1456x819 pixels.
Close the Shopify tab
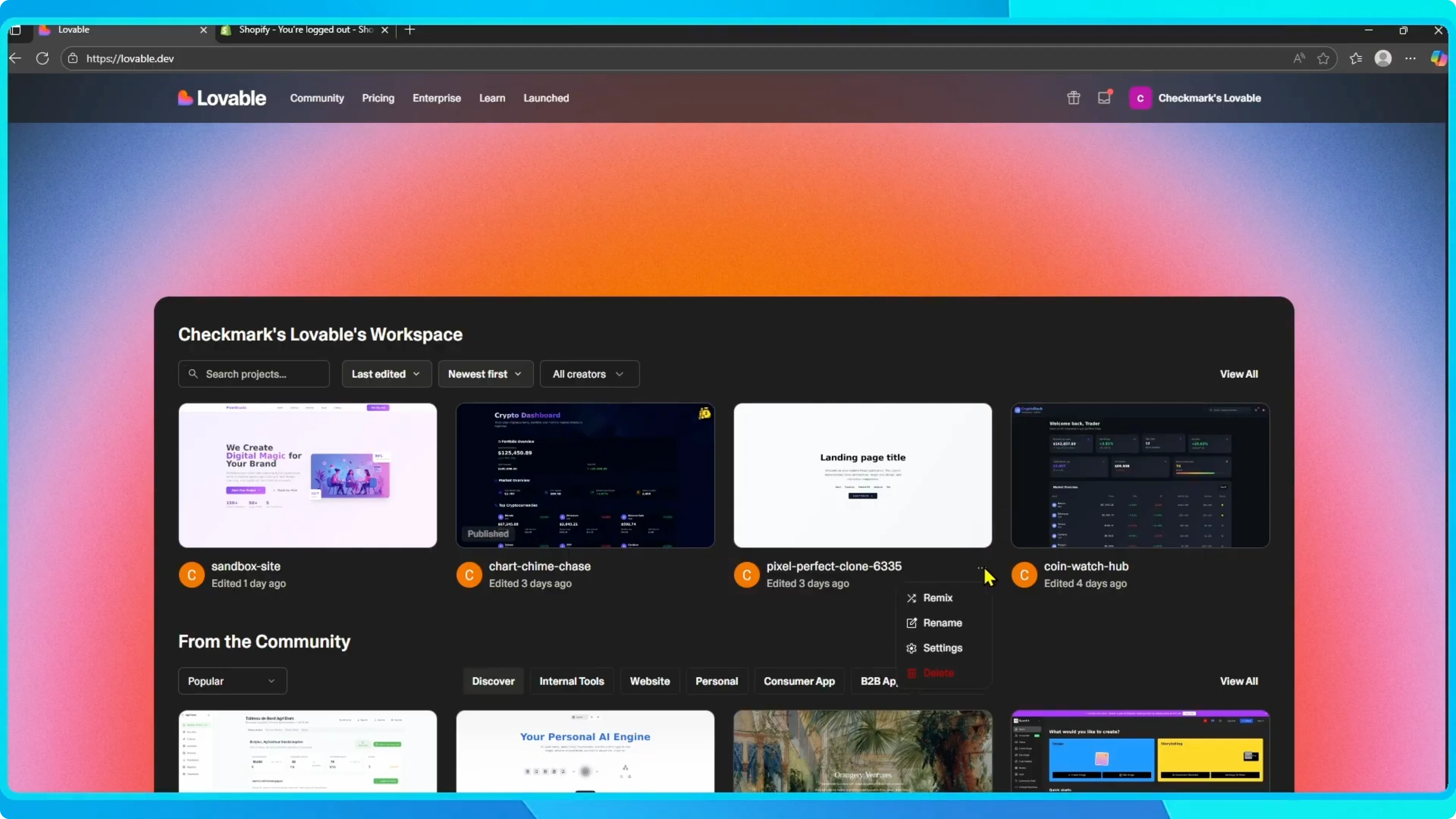tap(385, 30)
